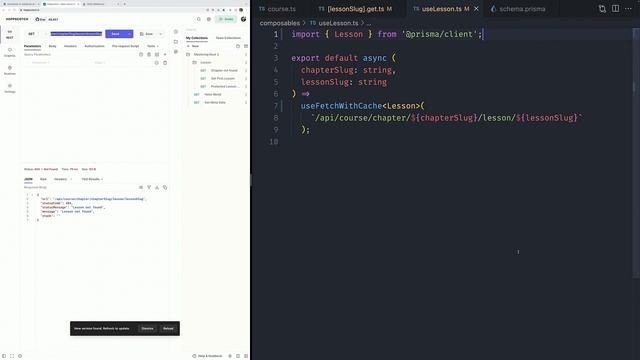Add a new query parameter plus icon
The height and width of the screenshot is (360, 640).
coord(165,54)
